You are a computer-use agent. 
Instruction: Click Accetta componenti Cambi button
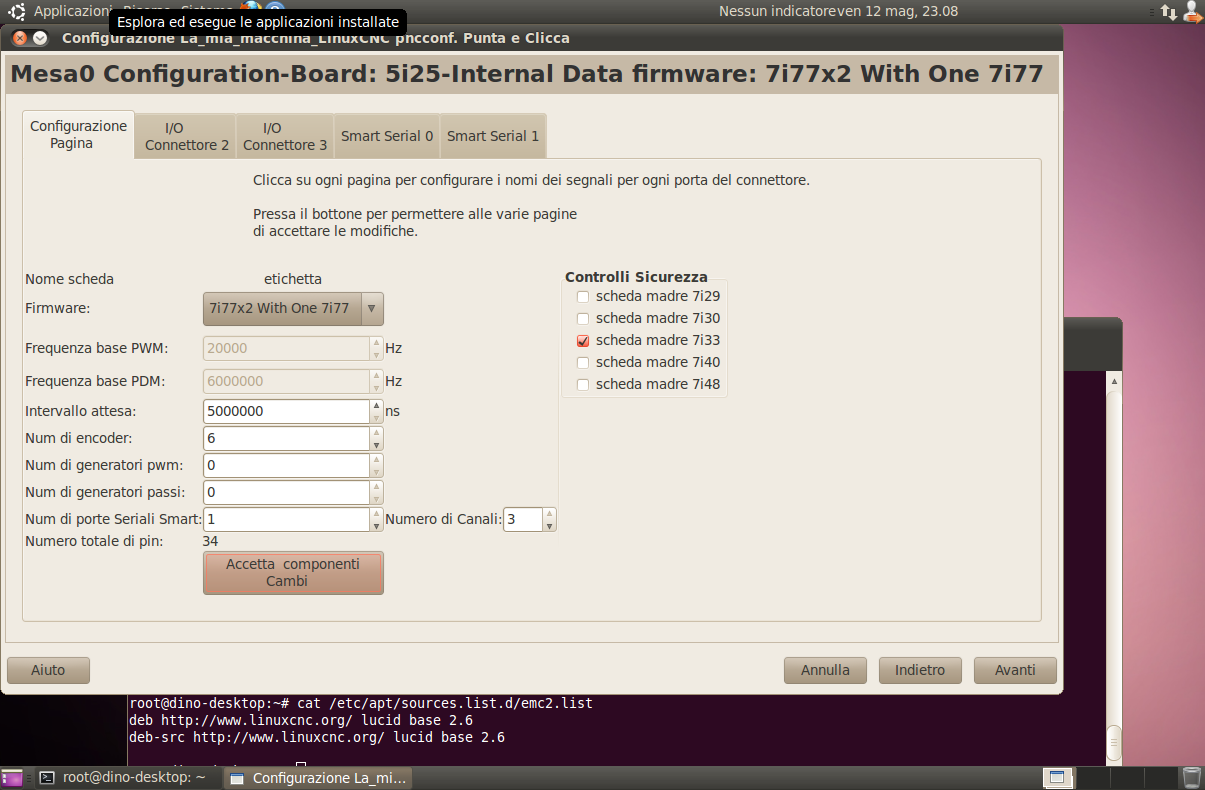(x=293, y=573)
